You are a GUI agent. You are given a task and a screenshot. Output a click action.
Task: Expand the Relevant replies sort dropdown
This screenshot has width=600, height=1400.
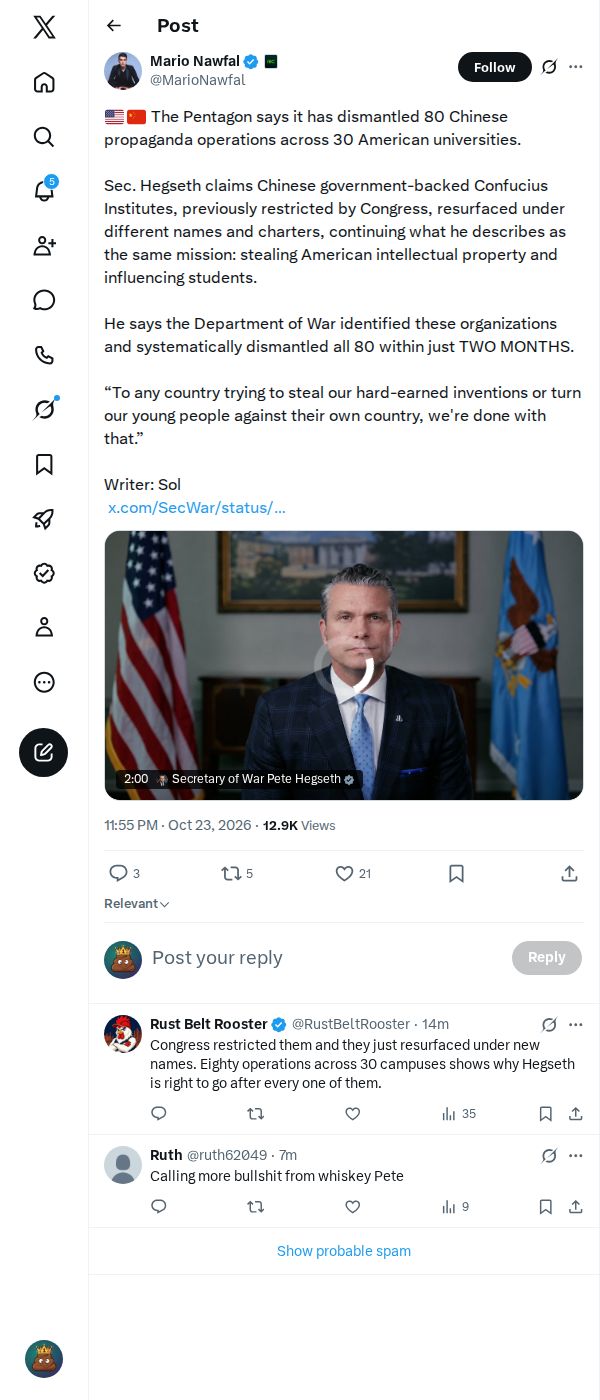(x=137, y=903)
